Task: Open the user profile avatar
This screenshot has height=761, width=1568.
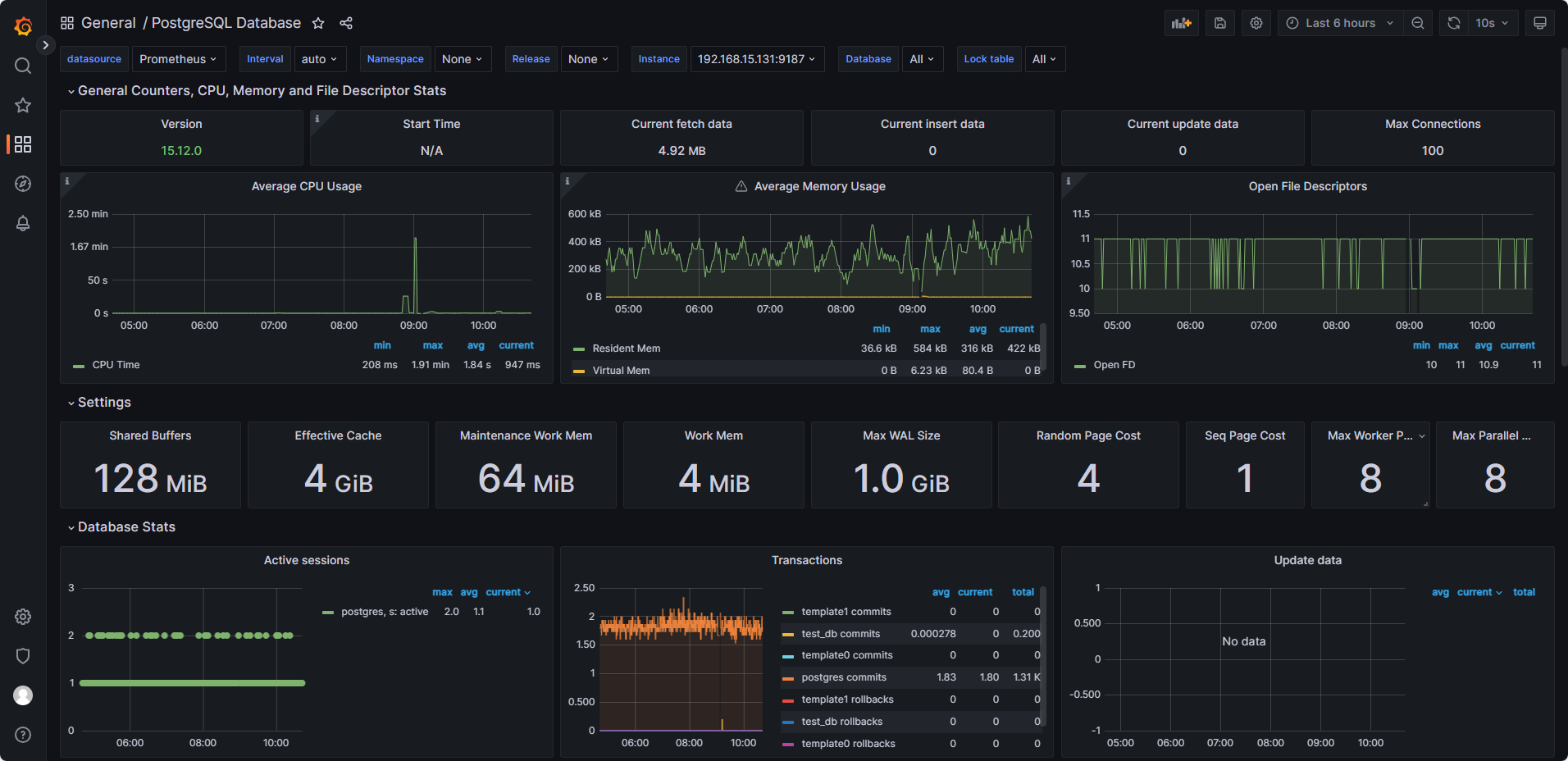Action: click(x=23, y=695)
